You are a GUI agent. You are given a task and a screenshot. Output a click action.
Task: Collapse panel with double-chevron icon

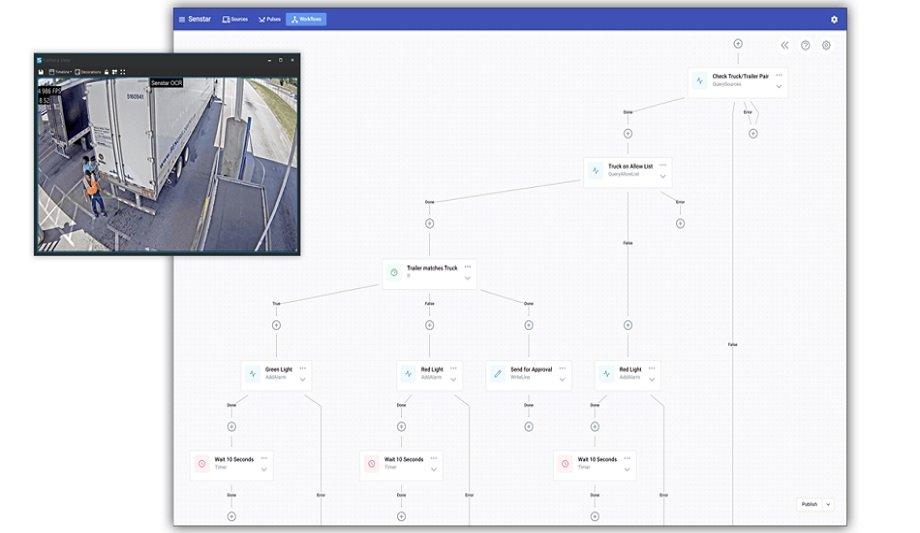tap(784, 45)
